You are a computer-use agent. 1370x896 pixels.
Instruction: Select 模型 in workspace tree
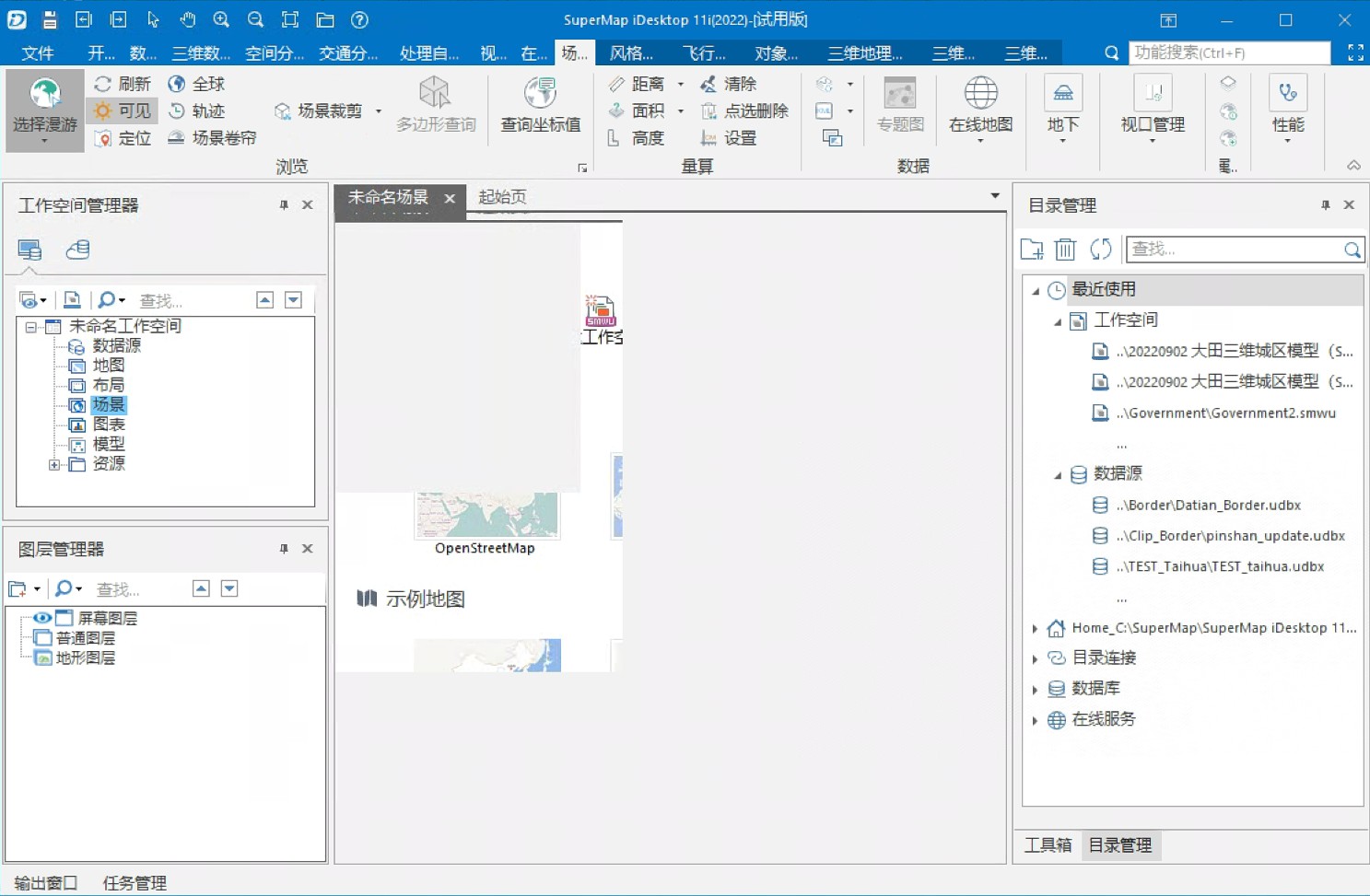(109, 445)
